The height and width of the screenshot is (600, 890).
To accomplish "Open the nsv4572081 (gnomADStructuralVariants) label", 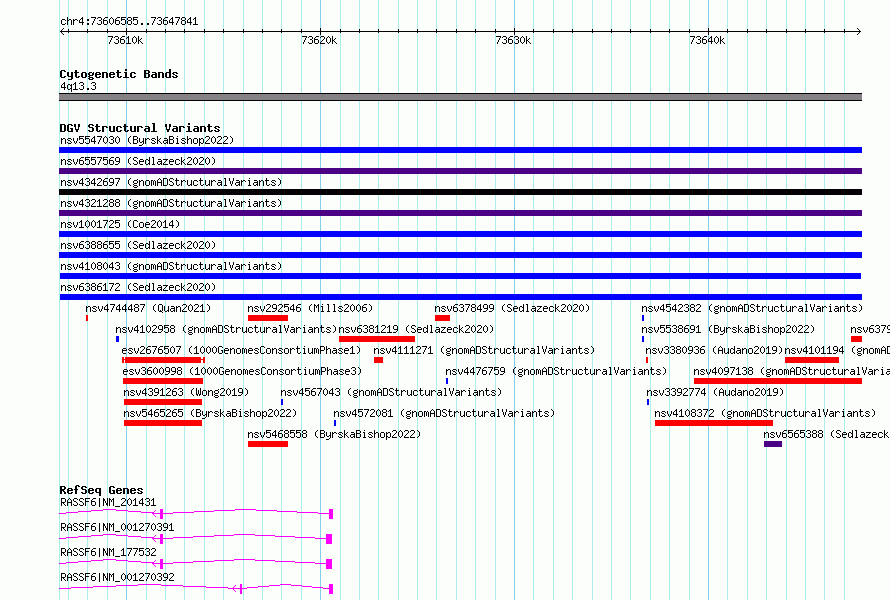I will pos(444,413).
